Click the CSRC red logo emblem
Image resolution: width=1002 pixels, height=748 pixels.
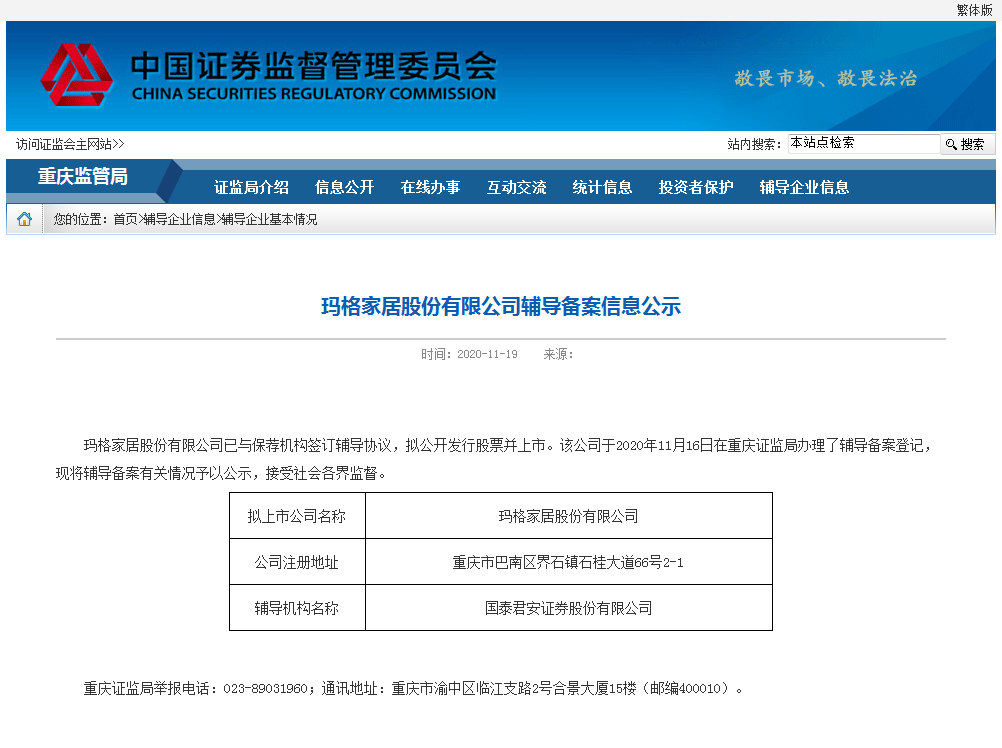pyautogui.click(x=77, y=75)
